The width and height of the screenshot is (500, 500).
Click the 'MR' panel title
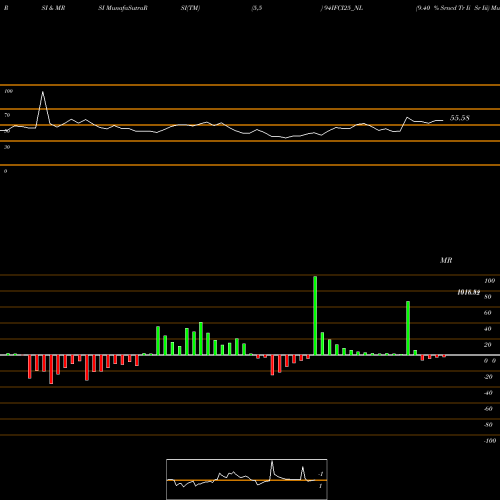coord(446,260)
